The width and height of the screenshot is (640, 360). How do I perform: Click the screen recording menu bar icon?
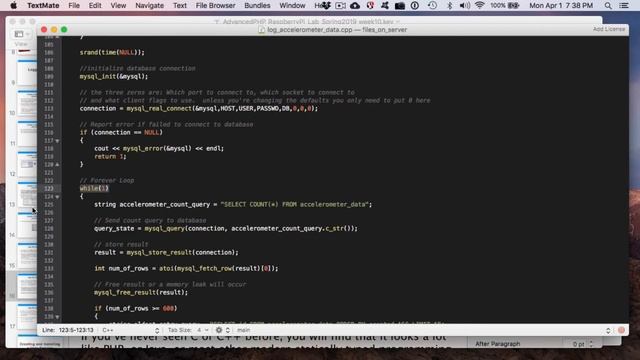(x=340, y=6)
